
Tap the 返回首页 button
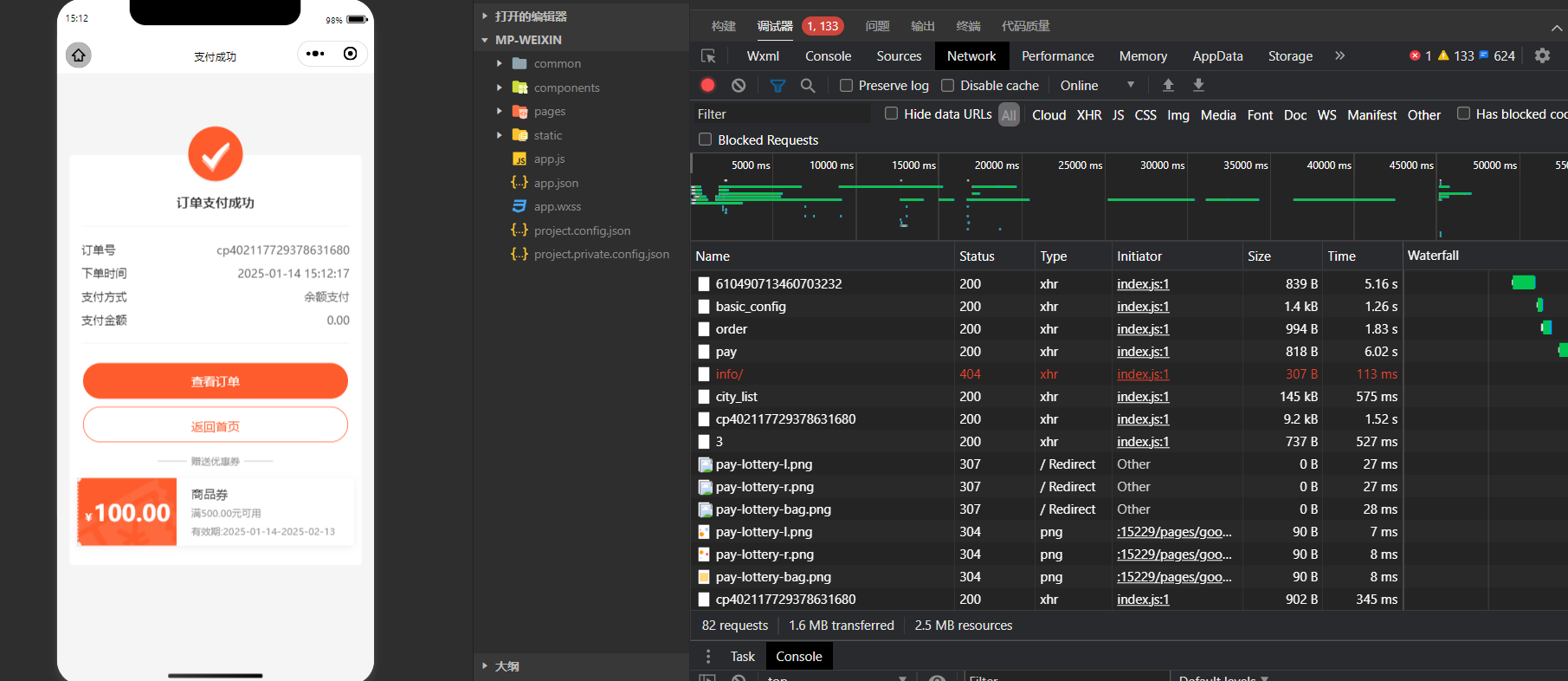[x=216, y=425]
